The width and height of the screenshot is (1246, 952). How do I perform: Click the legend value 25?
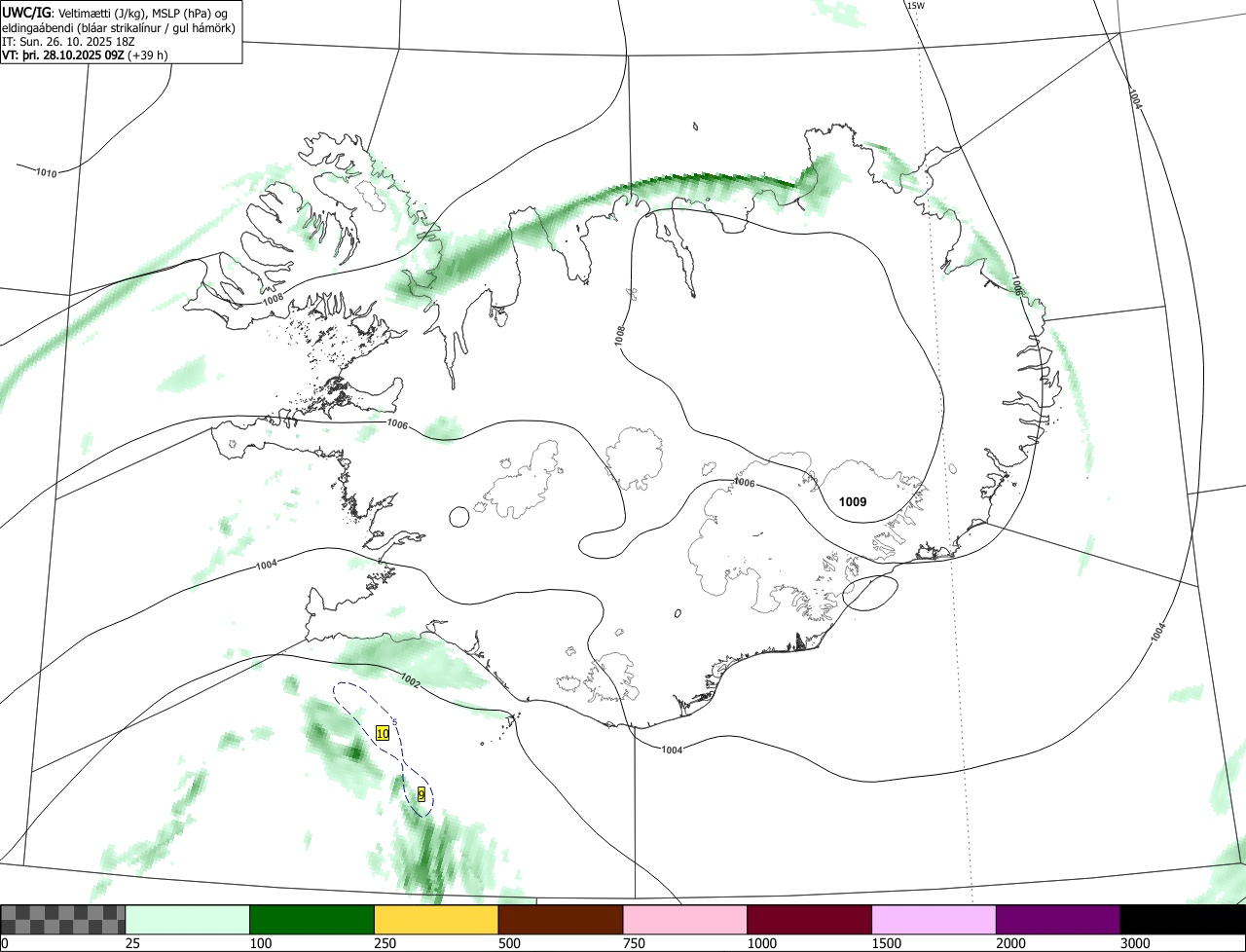pyautogui.click(x=133, y=943)
